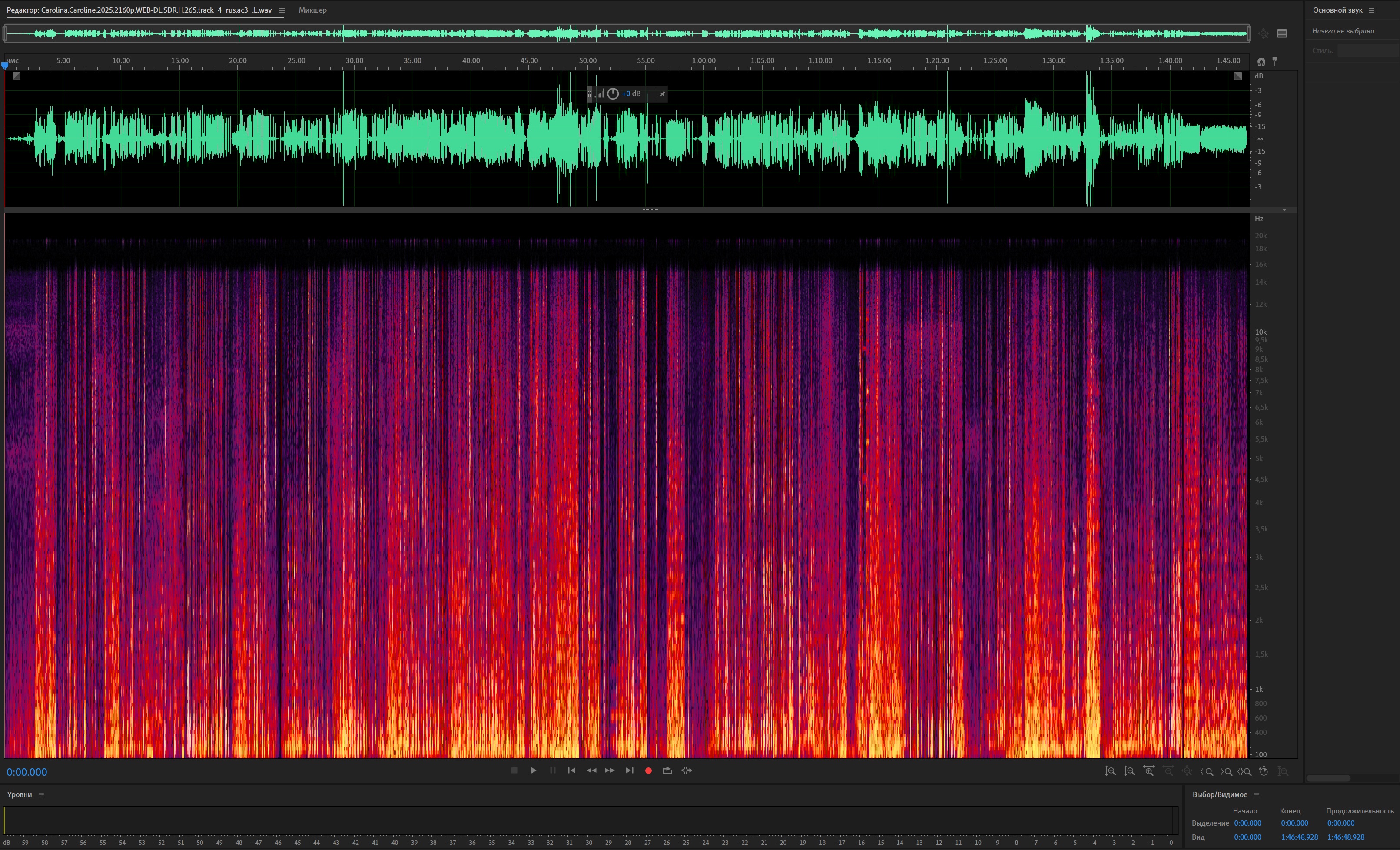Click right handle of overview navigator

click(x=1249, y=33)
